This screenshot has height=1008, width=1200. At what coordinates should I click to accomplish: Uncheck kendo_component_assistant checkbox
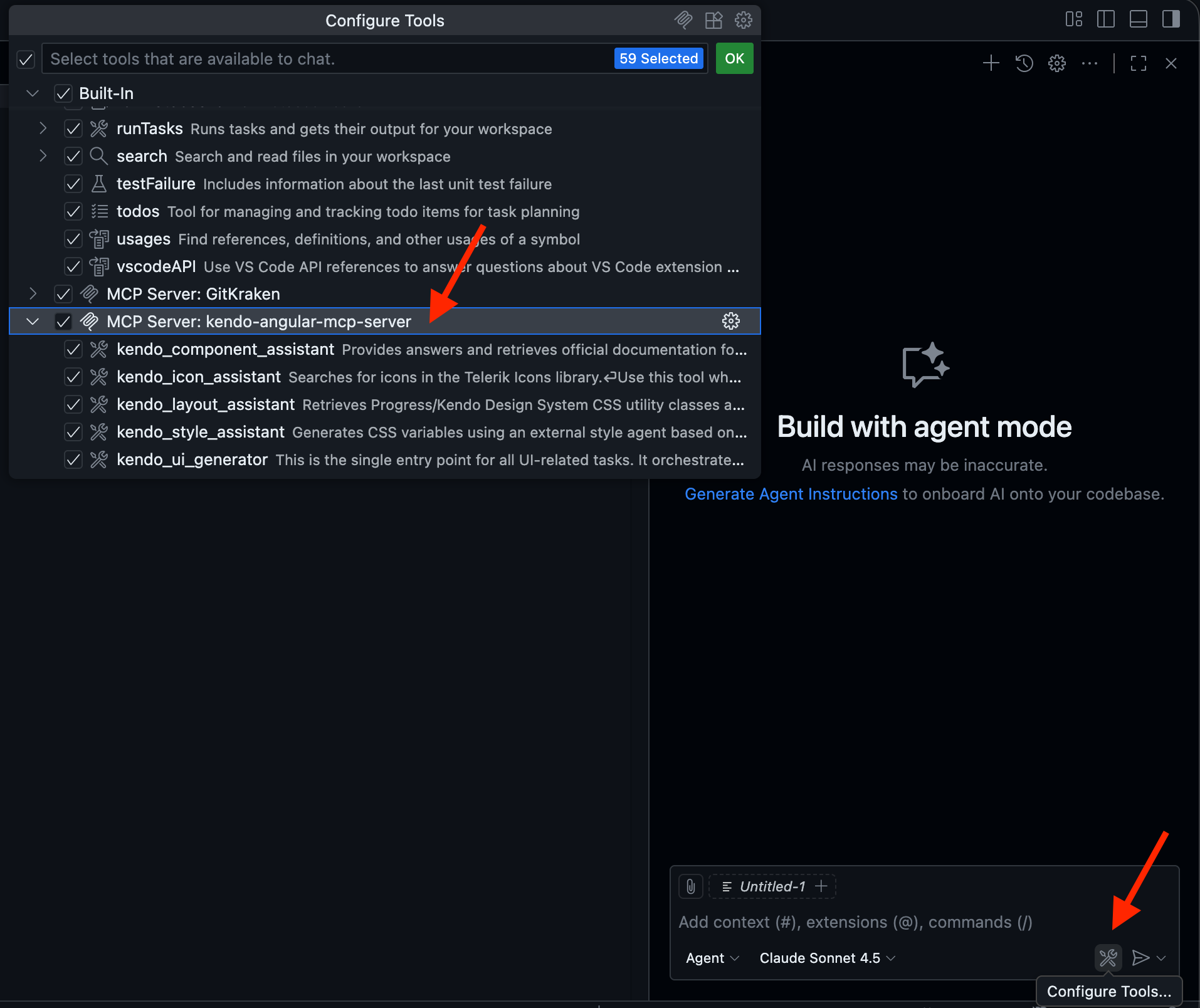point(73,349)
